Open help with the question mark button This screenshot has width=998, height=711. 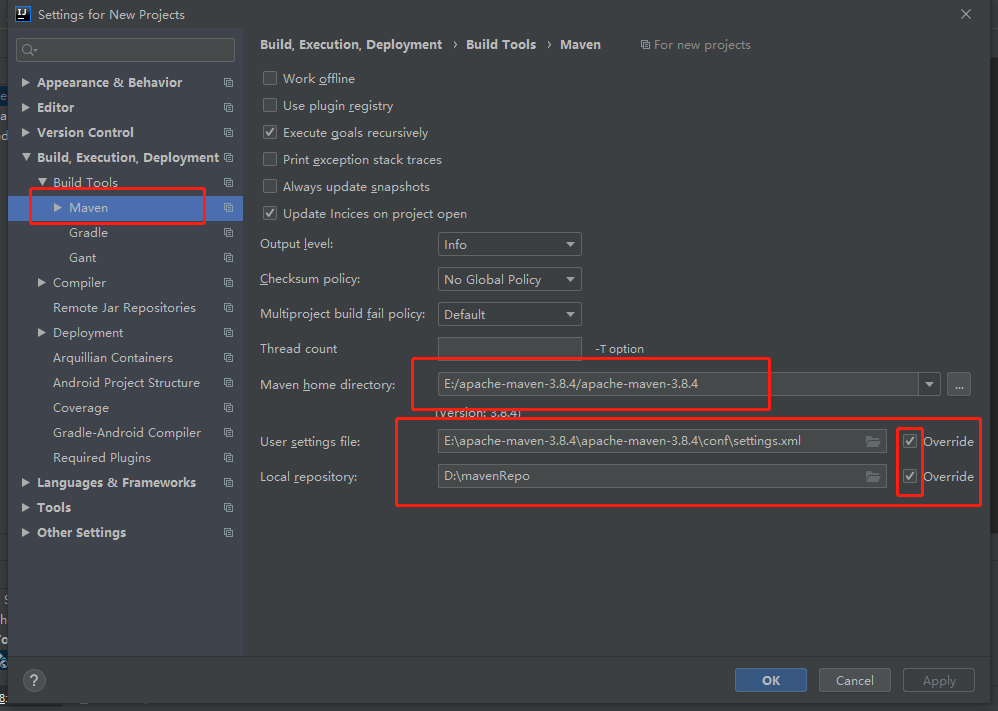34,680
